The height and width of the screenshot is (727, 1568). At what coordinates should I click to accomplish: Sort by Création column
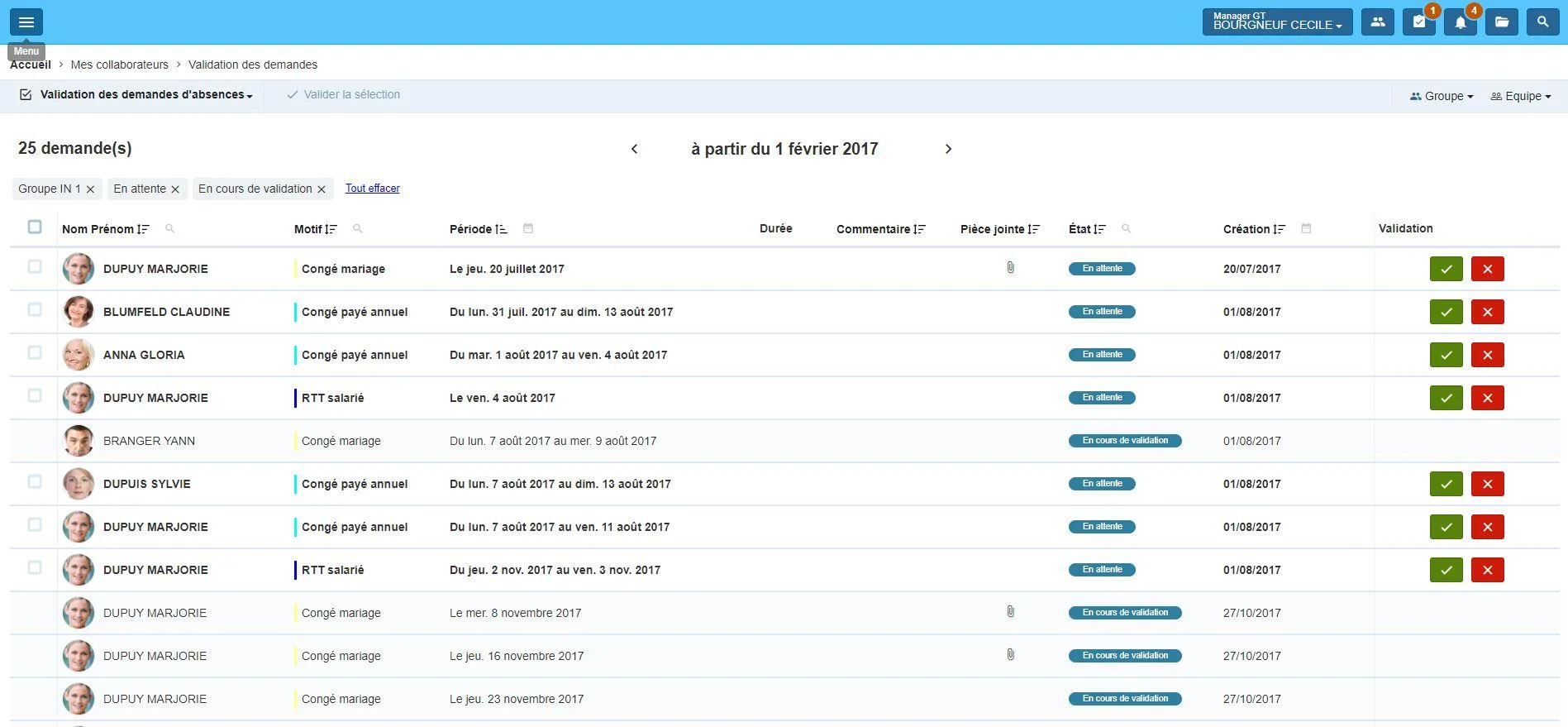tap(1280, 229)
